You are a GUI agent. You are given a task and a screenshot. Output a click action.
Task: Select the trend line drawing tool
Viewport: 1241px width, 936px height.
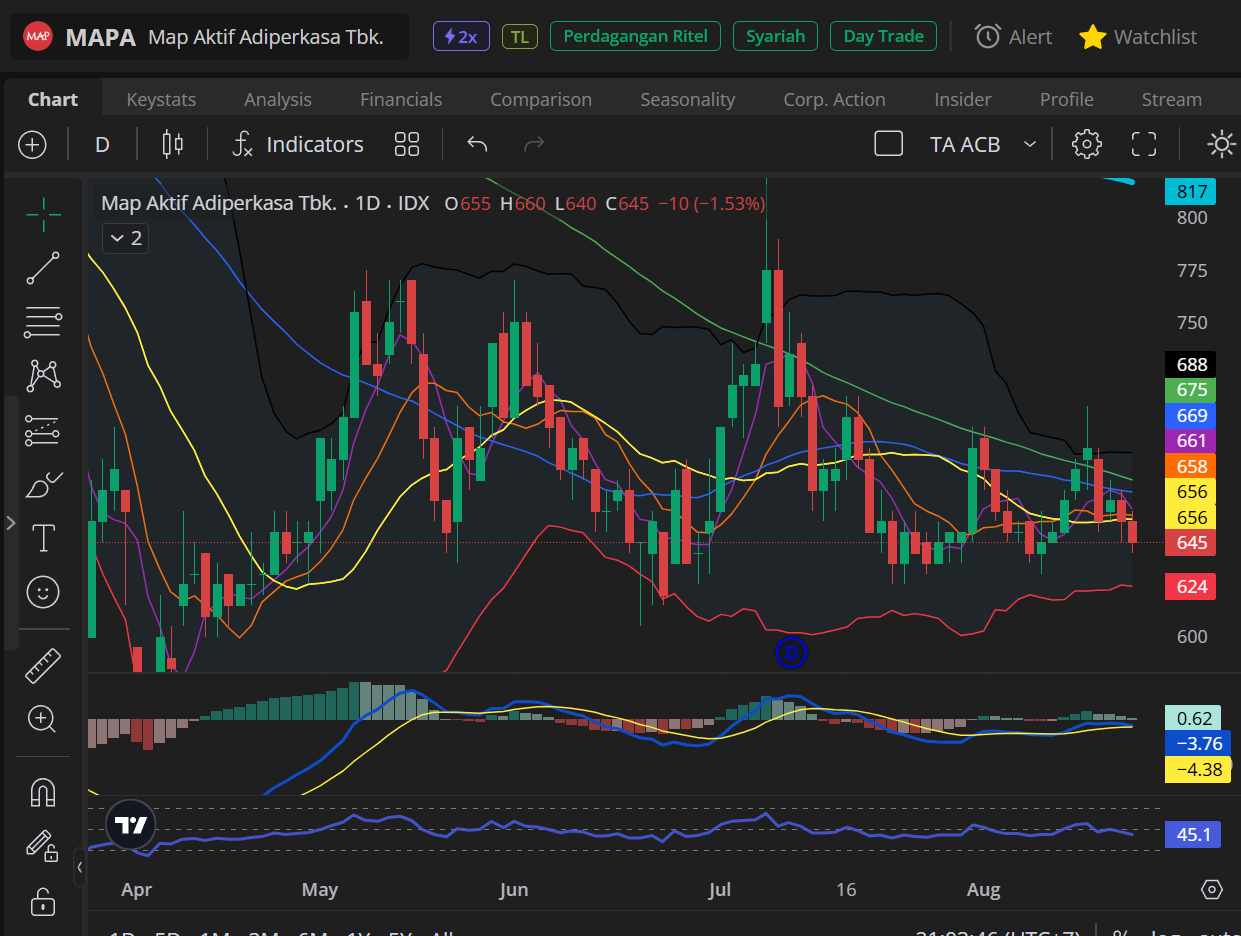click(43, 268)
